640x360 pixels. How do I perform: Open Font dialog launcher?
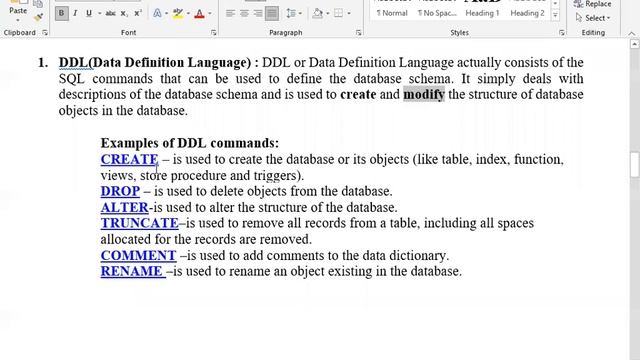pos(213,33)
